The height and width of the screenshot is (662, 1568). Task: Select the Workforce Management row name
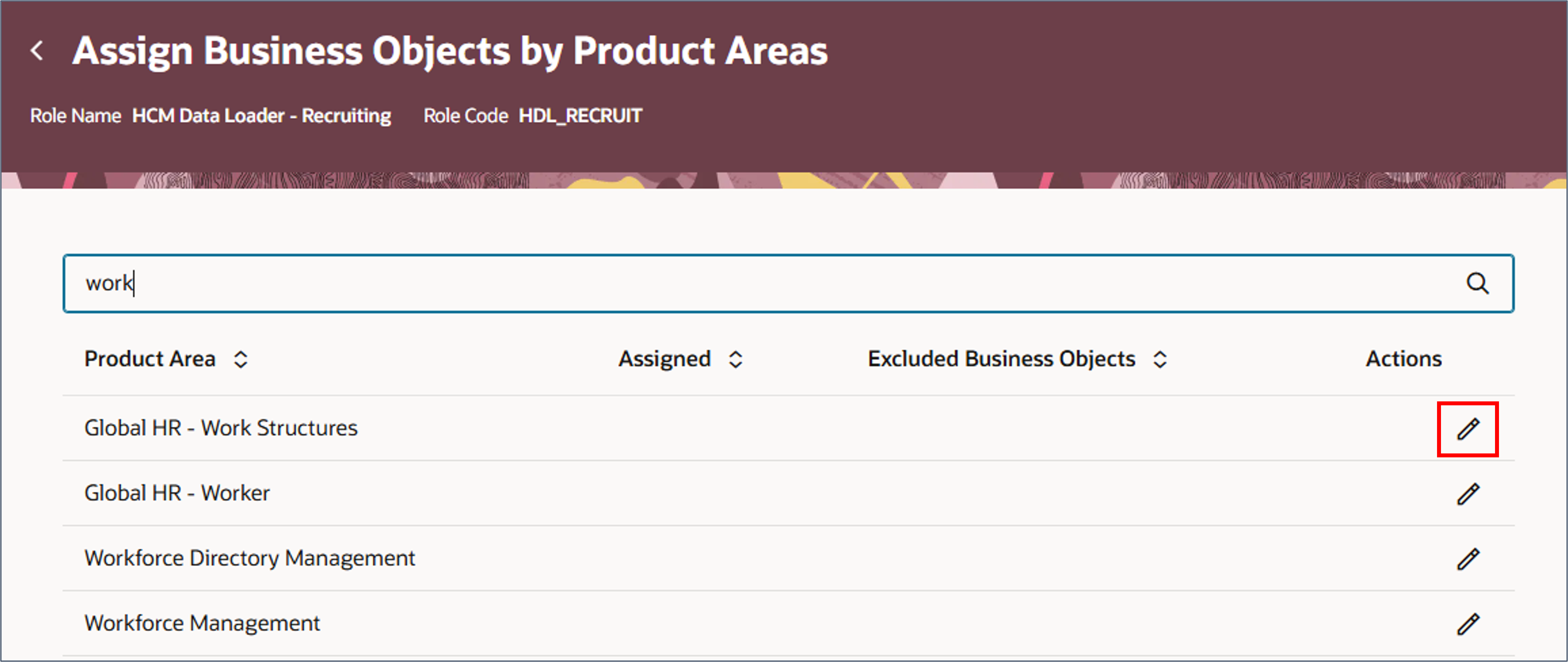coord(202,623)
